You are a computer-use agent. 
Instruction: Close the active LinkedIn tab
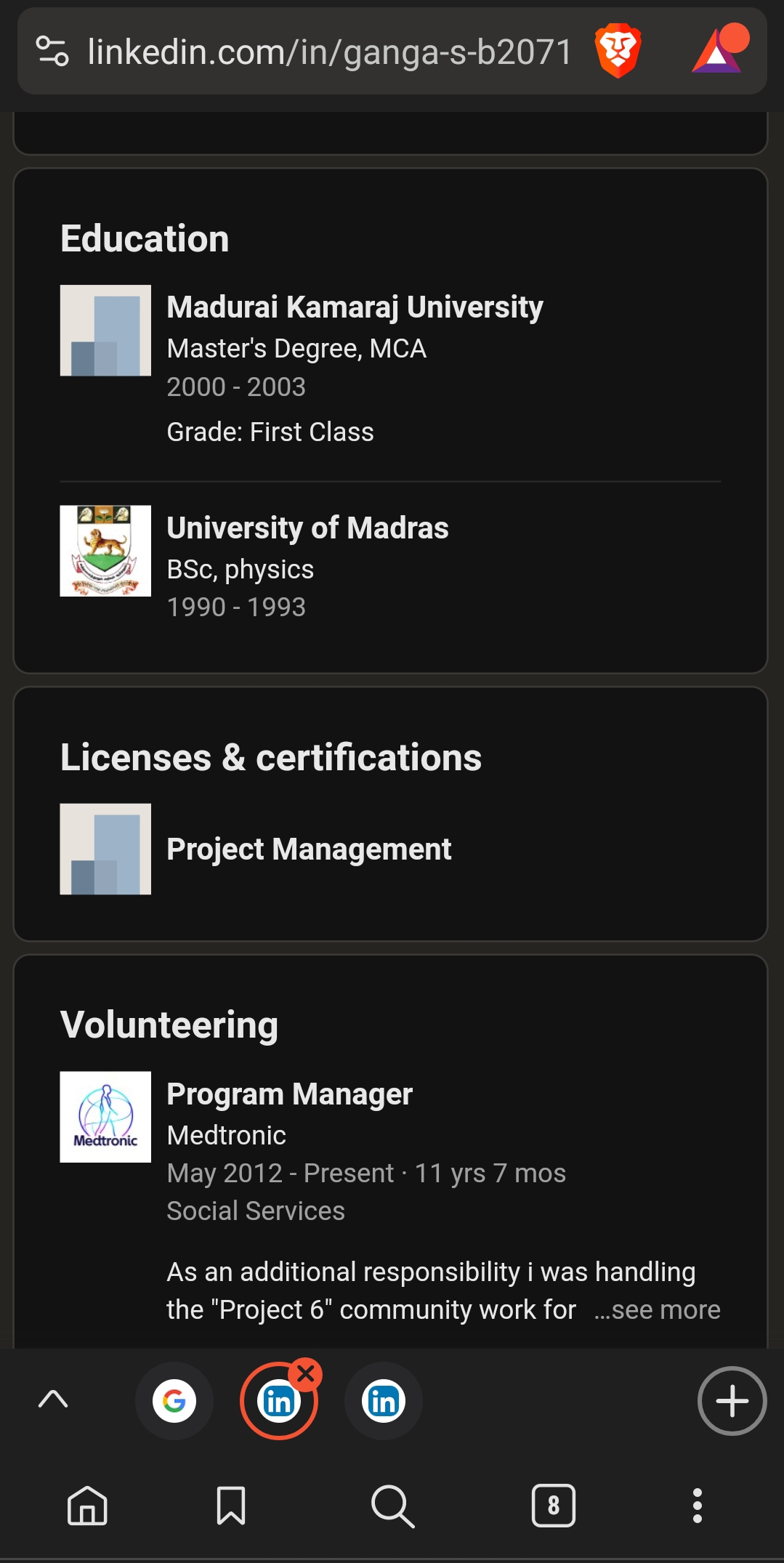tap(306, 1373)
